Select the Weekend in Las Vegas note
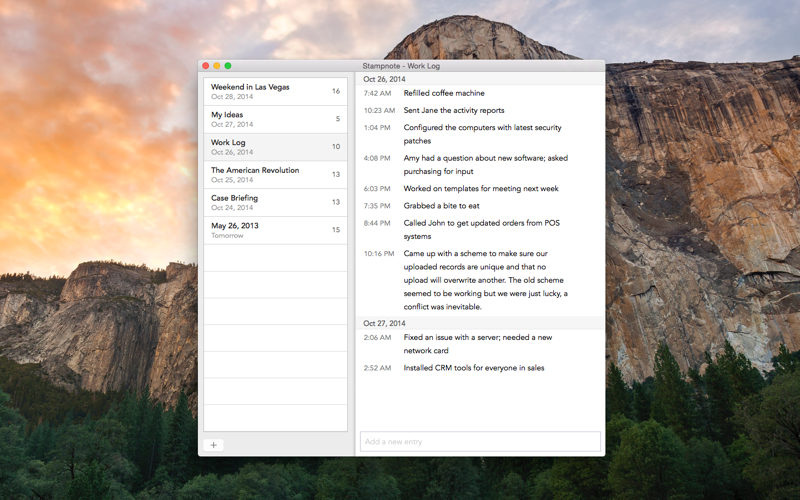 [x=276, y=91]
